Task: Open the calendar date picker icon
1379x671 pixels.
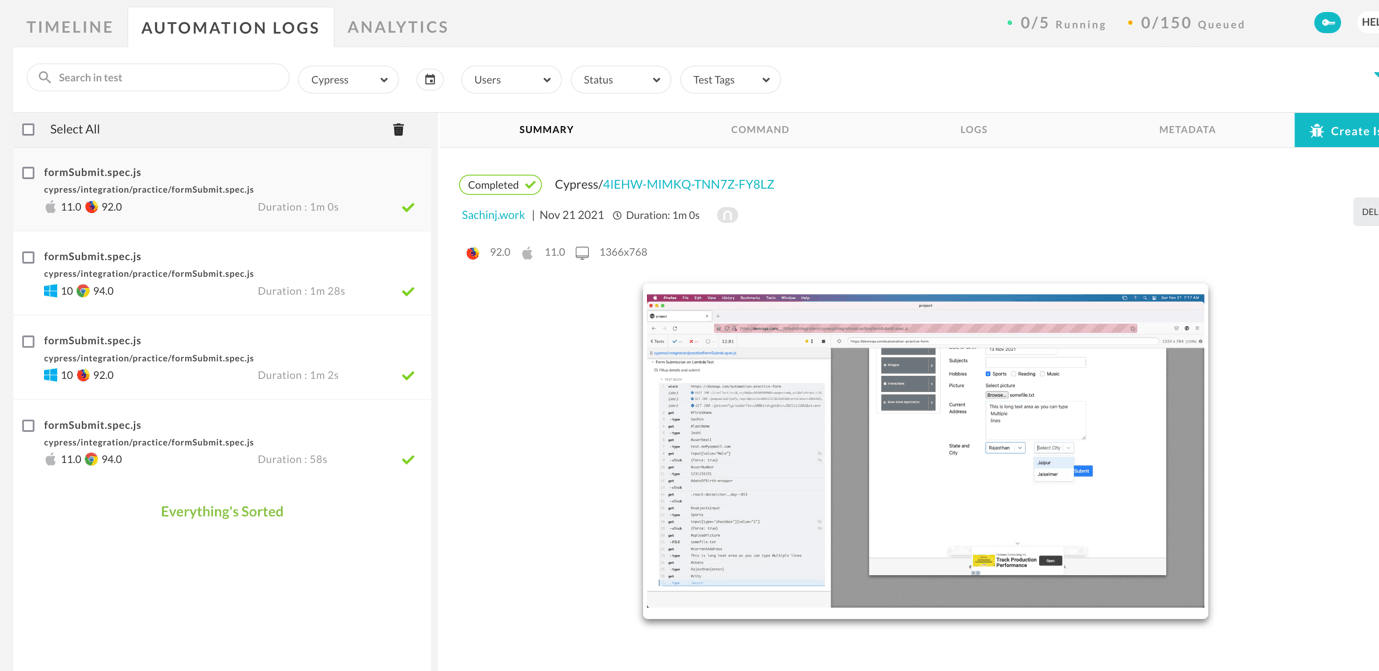Action: 430,80
